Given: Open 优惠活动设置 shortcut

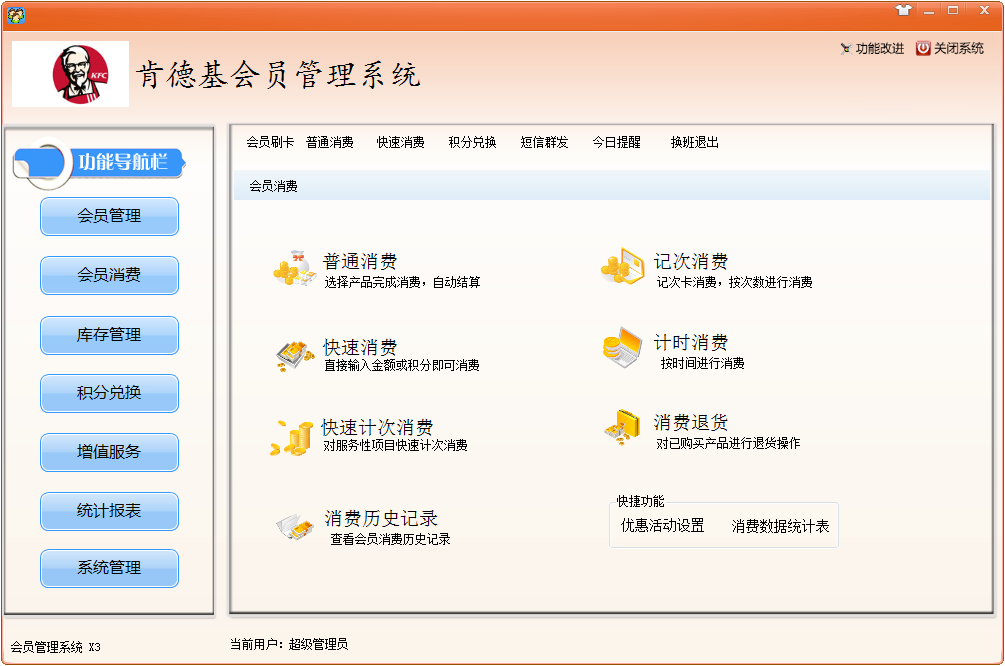Looking at the screenshot, I should click(662, 526).
